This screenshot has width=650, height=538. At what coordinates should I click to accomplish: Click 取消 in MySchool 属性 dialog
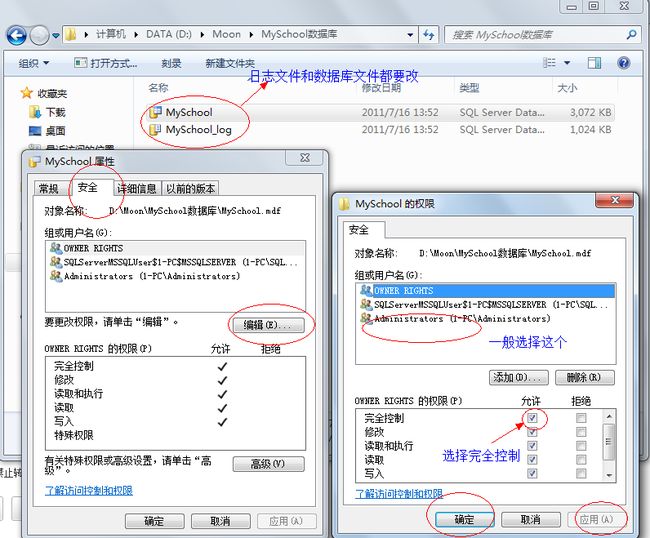click(221, 521)
